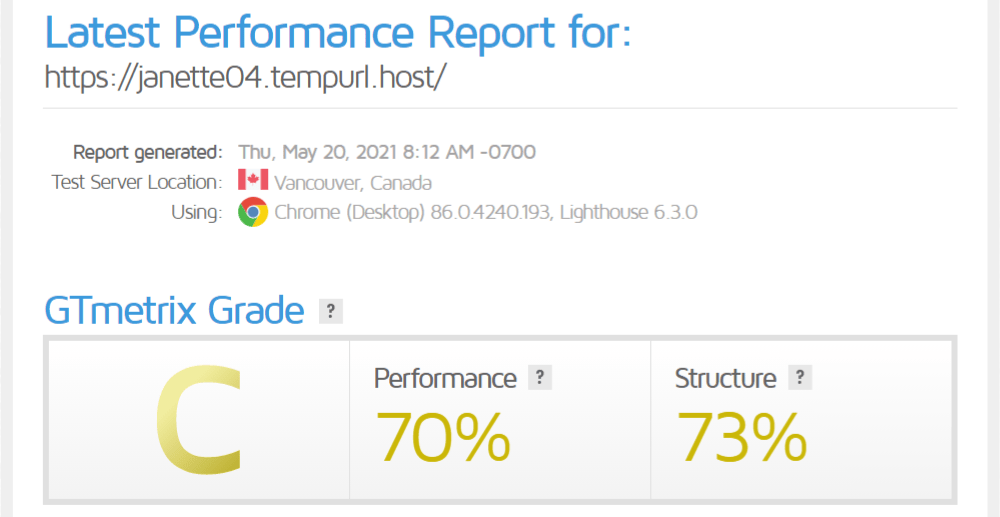
Task: Click the Test Server Location label
Action: point(136,183)
